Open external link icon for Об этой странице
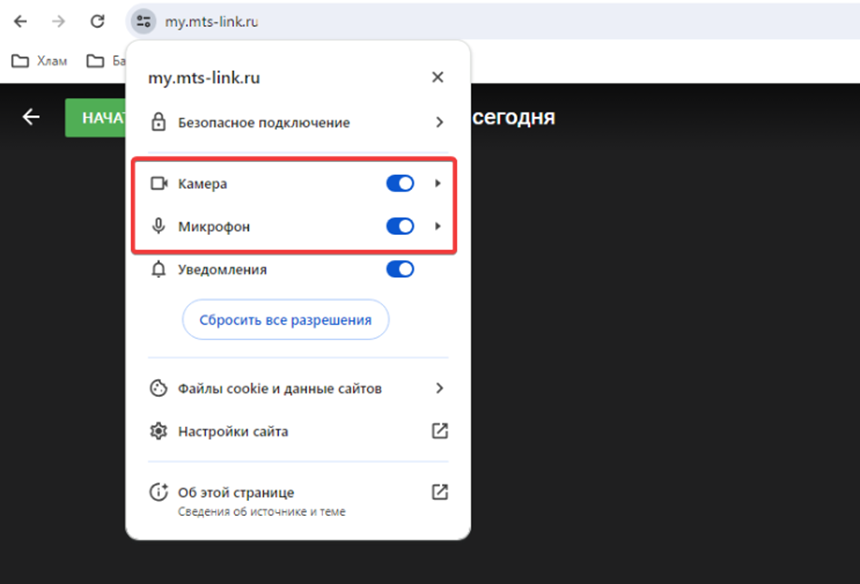The image size is (860, 584). [x=439, y=492]
